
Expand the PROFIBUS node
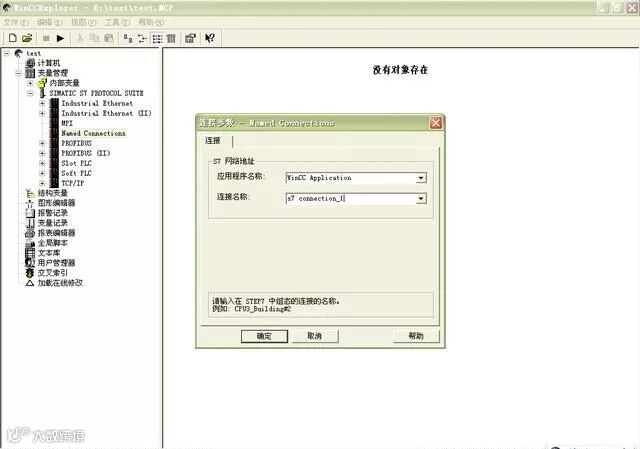[42, 143]
